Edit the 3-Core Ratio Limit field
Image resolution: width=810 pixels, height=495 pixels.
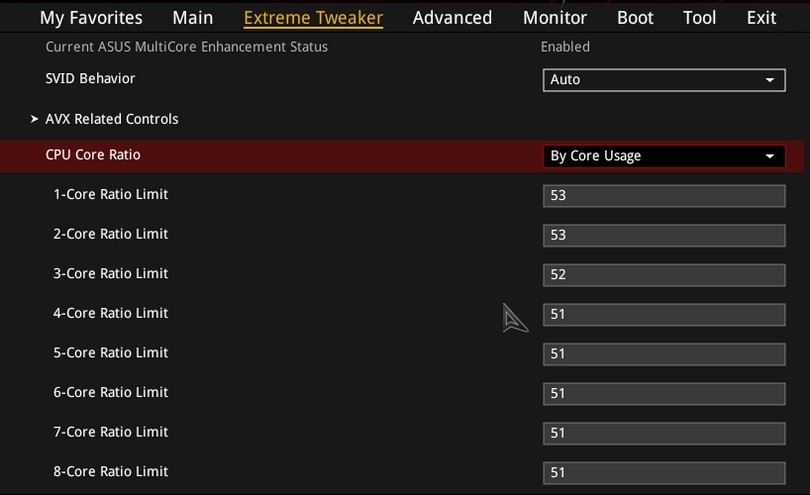point(664,274)
